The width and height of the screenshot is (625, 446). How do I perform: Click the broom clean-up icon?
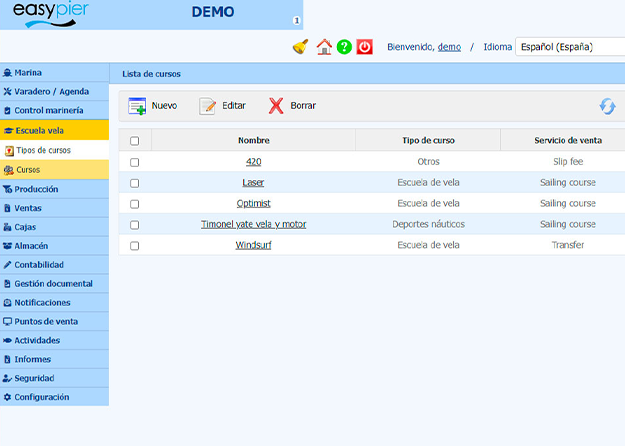pyautogui.click(x=300, y=47)
